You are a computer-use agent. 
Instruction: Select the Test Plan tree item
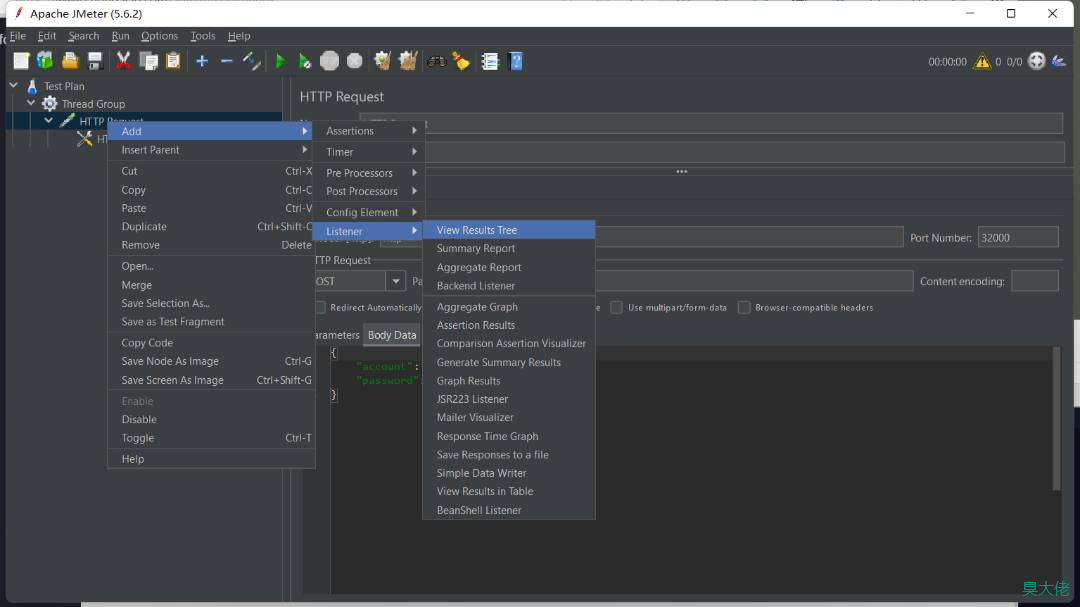64,86
